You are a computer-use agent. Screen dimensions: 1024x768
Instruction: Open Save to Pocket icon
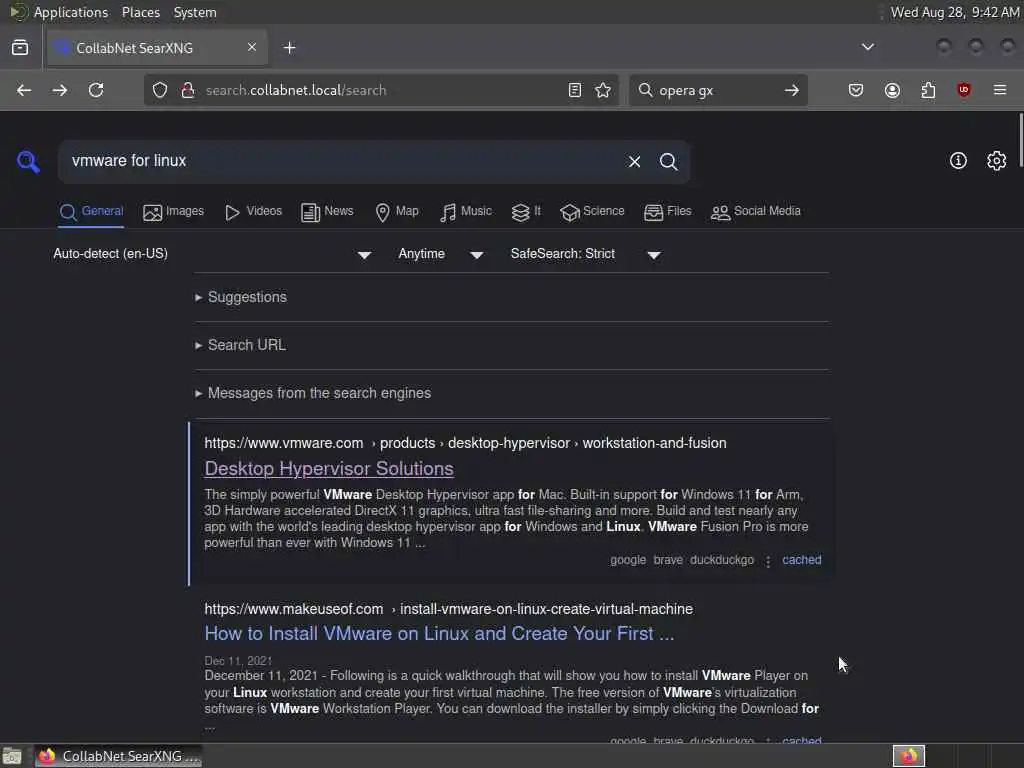856,90
